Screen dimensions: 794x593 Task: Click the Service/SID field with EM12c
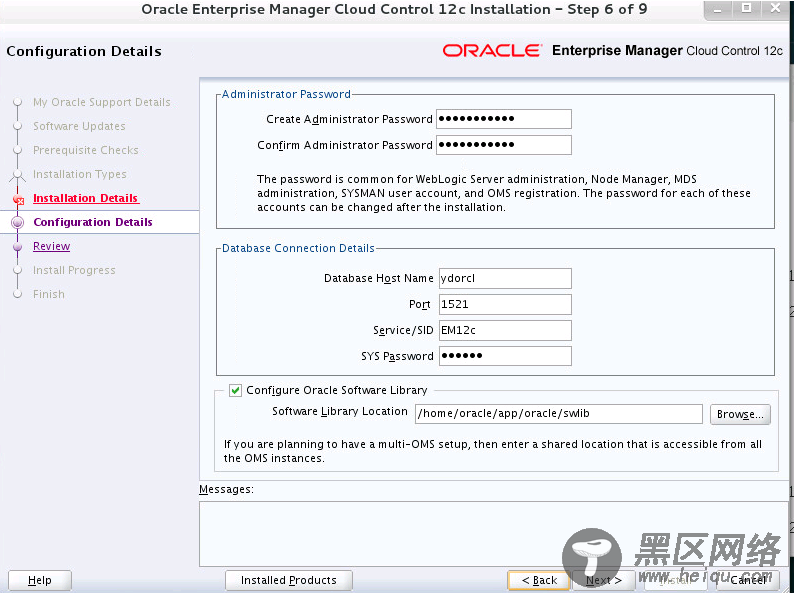pyautogui.click(x=505, y=330)
